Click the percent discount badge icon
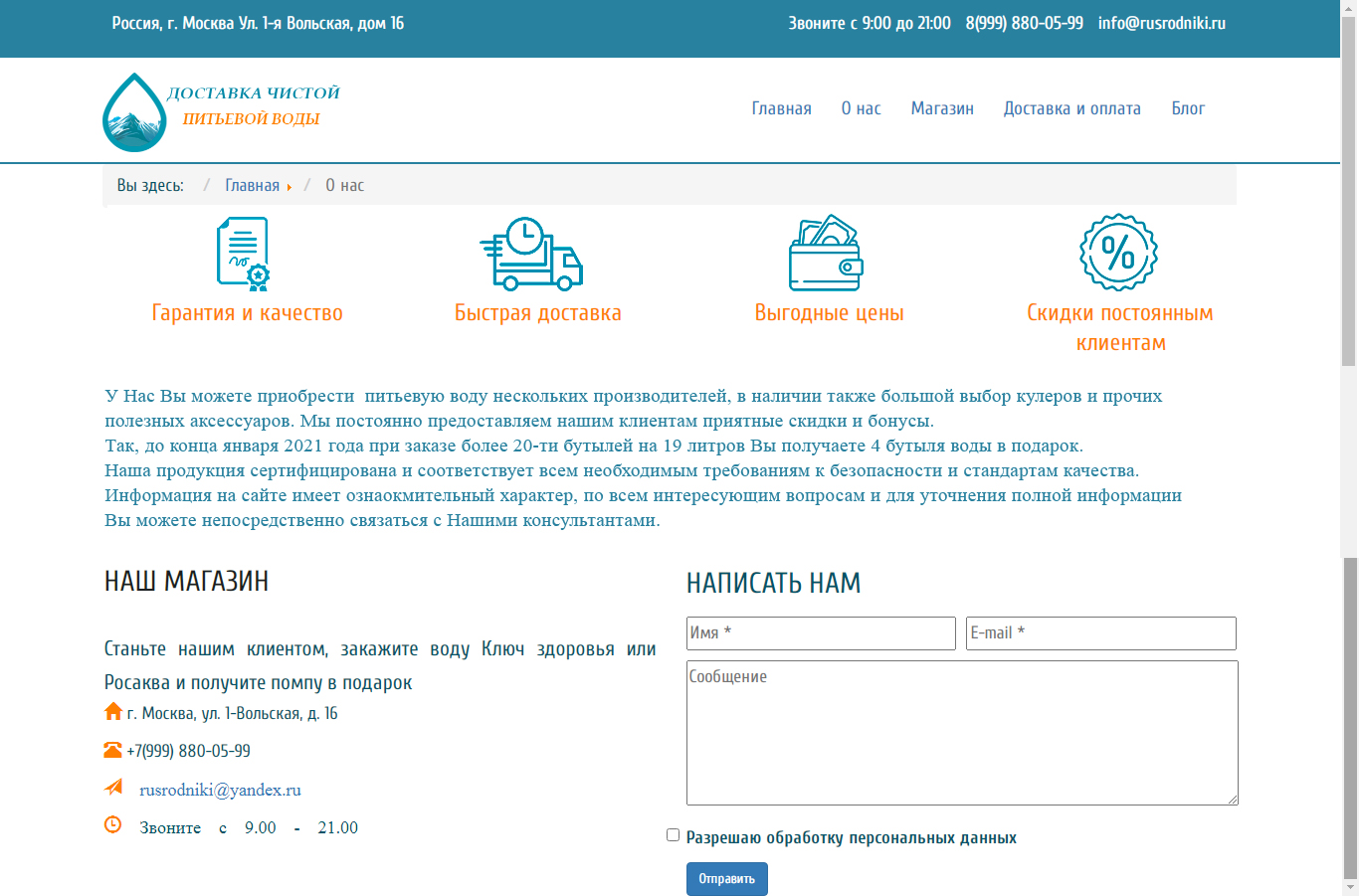This screenshot has height=896, width=1359. (x=1119, y=253)
